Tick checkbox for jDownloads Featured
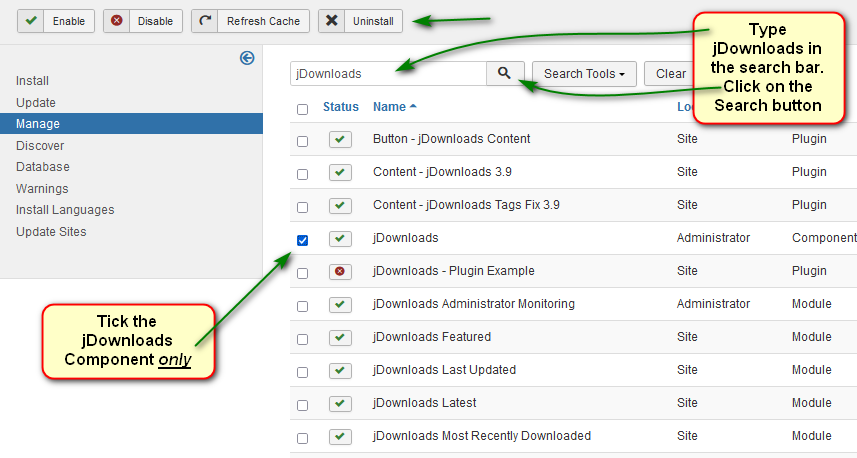The height and width of the screenshot is (458, 857). (x=302, y=339)
